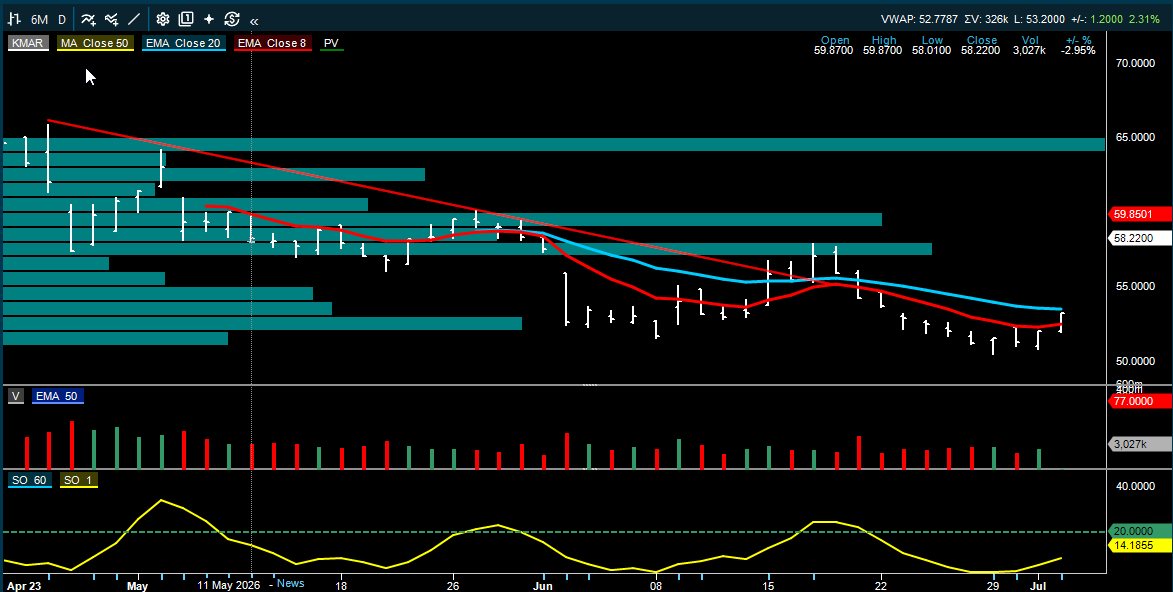Screen dimensions: 1173x592
Task: Open the bar chart type selector
Action: [13, 19]
